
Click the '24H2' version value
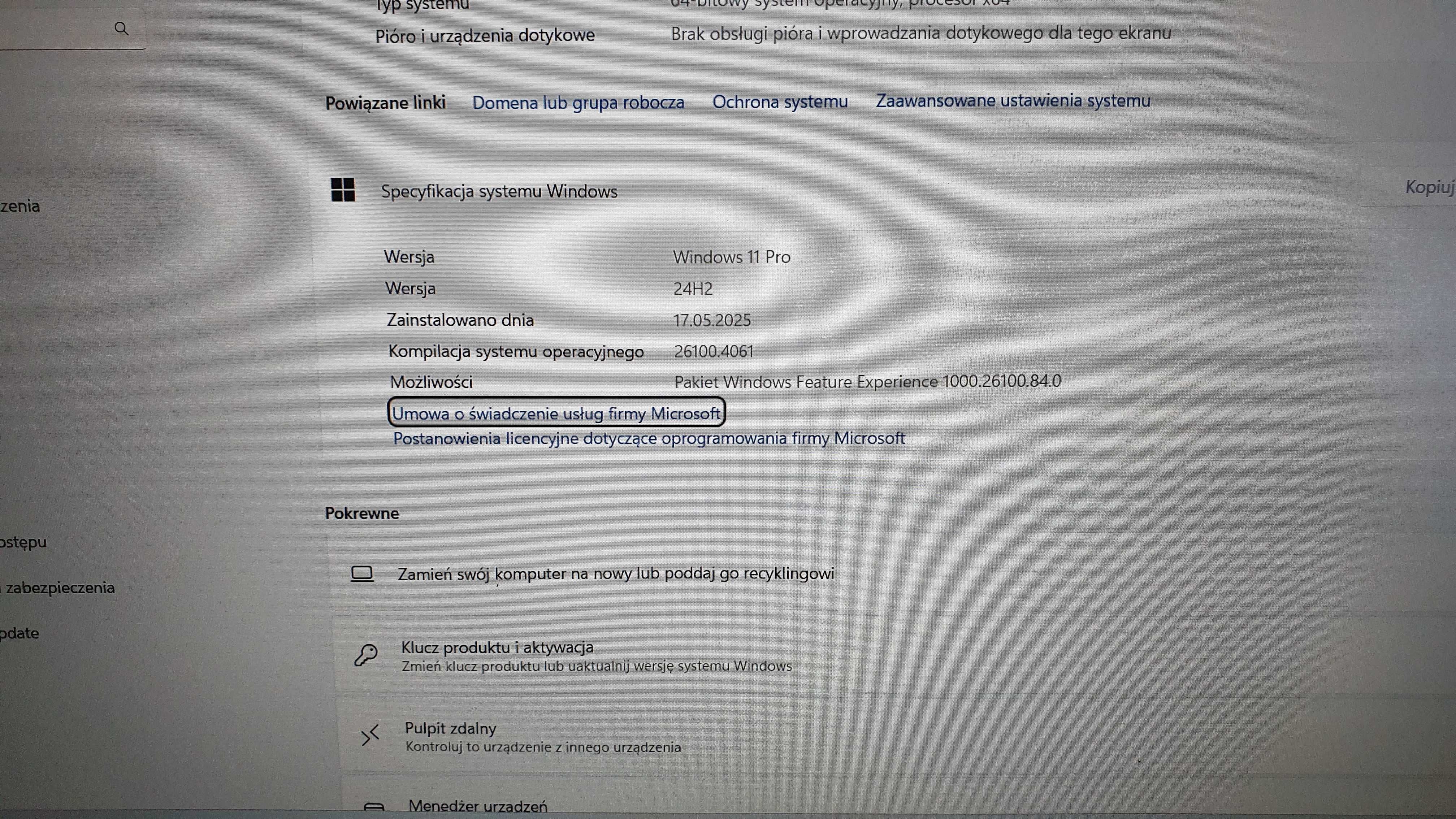693,289
